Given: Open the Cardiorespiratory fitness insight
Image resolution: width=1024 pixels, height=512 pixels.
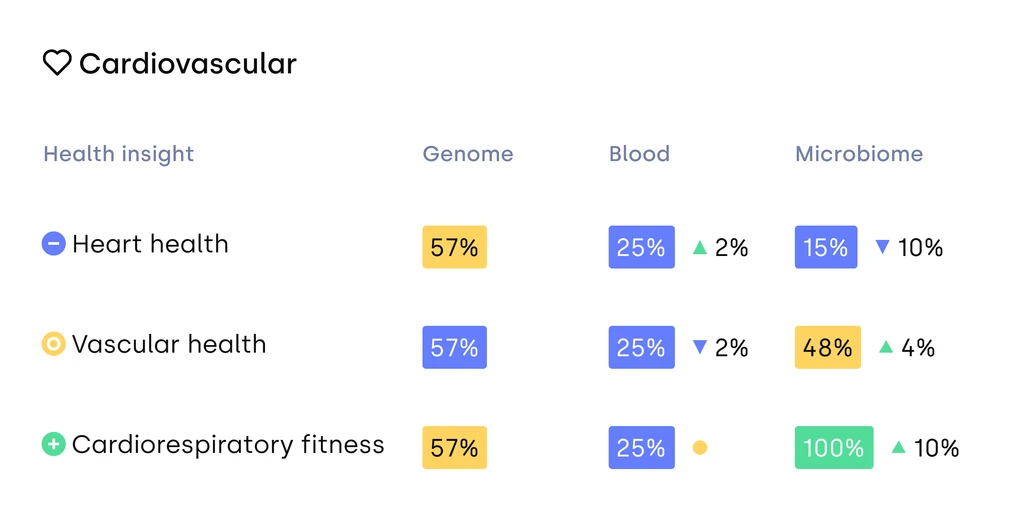Looking at the screenshot, I should (228, 444).
